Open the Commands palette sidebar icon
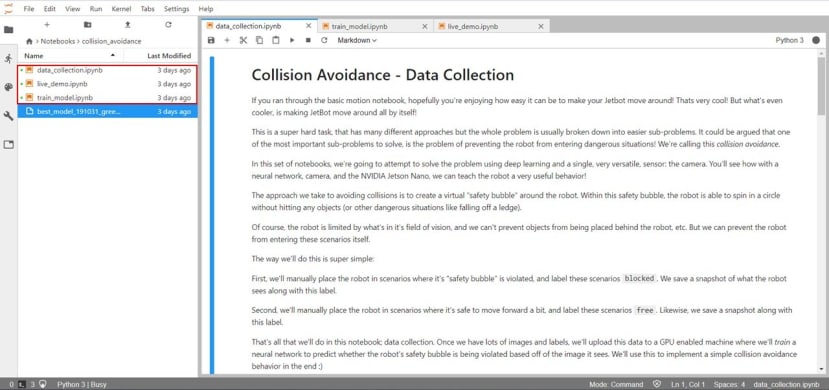Image resolution: width=829 pixels, height=390 pixels. [8, 87]
